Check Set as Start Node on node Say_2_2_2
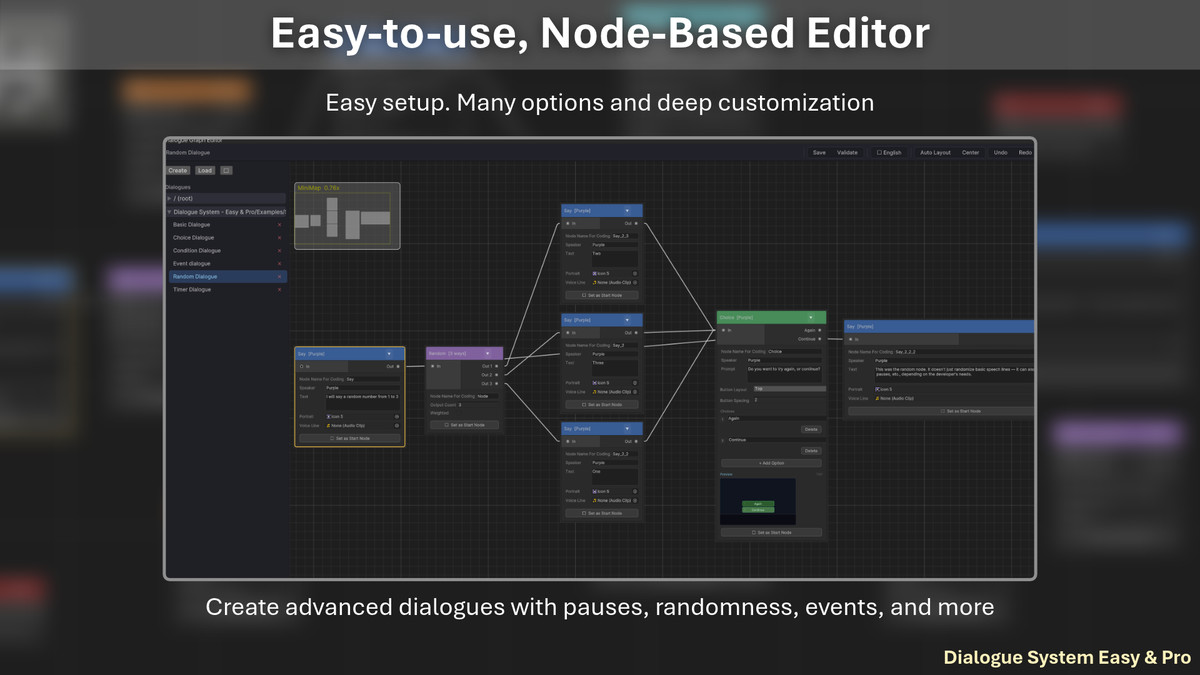The height and width of the screenshot is (675, 1200). coord(941,411)
